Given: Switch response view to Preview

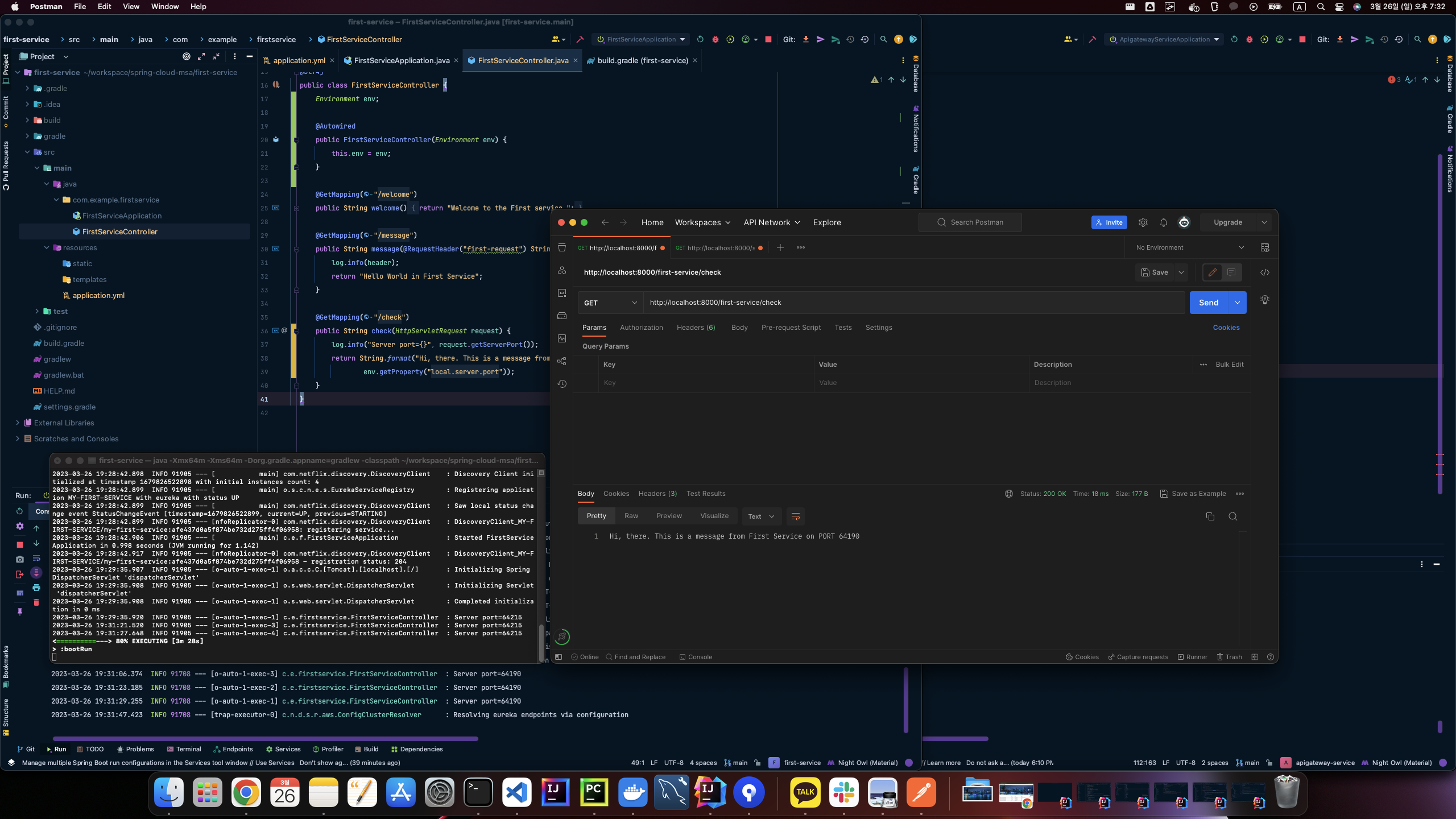Looking at the screenshot, I should [x=669, y=516].
